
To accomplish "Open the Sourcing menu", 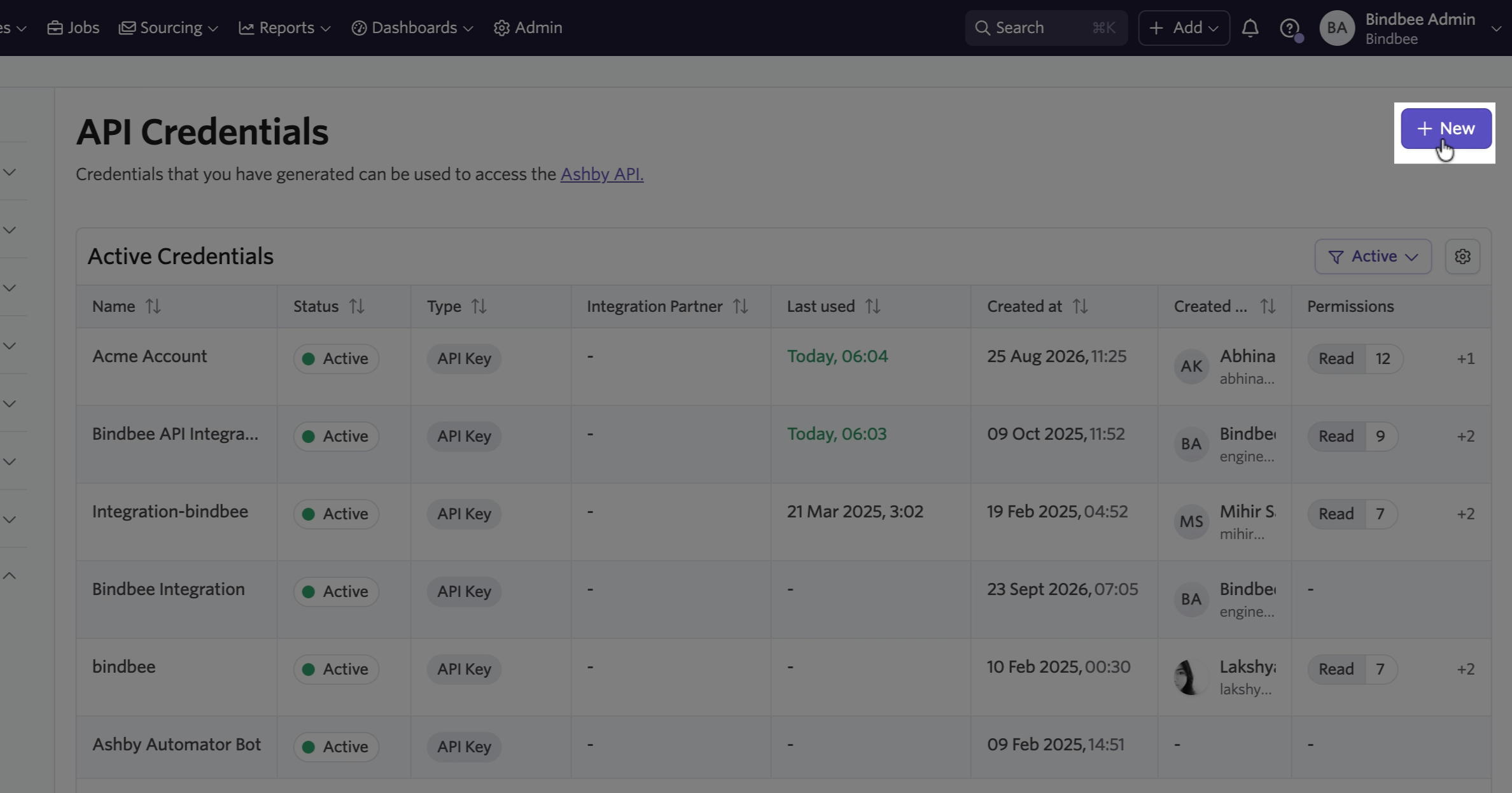I will point(169,28).
